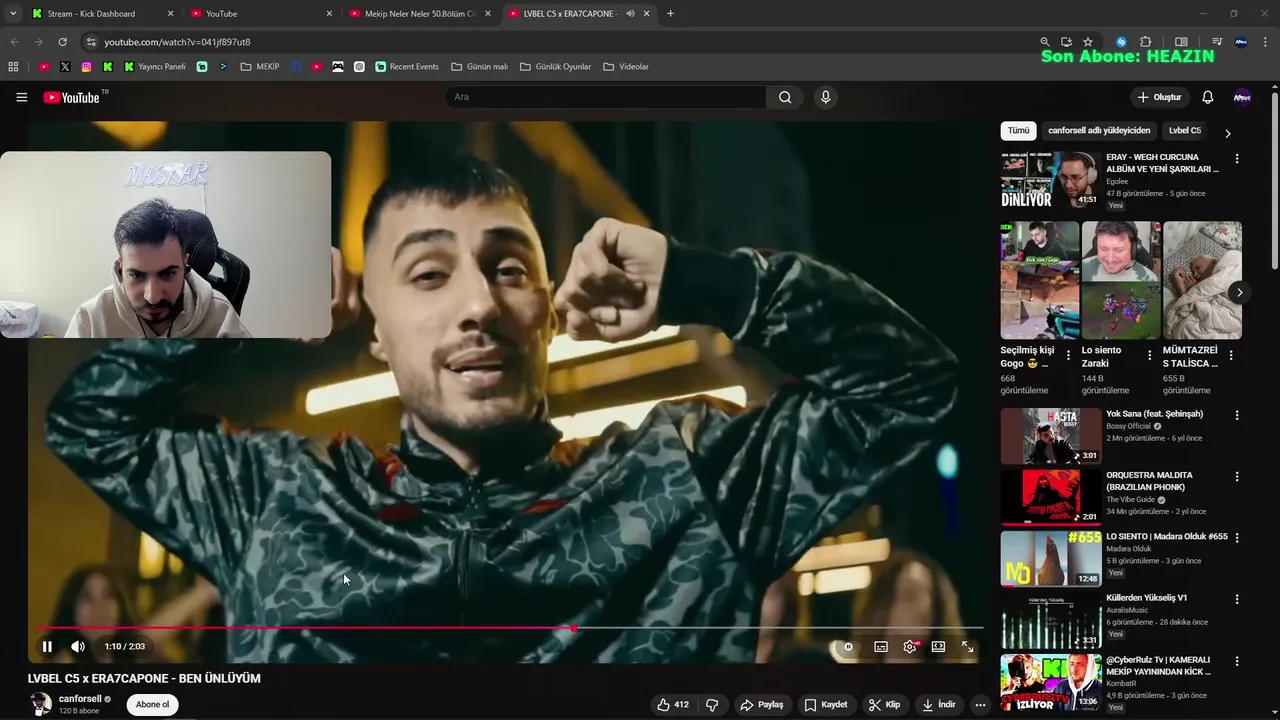Mute the video via speaker icon

78,647
